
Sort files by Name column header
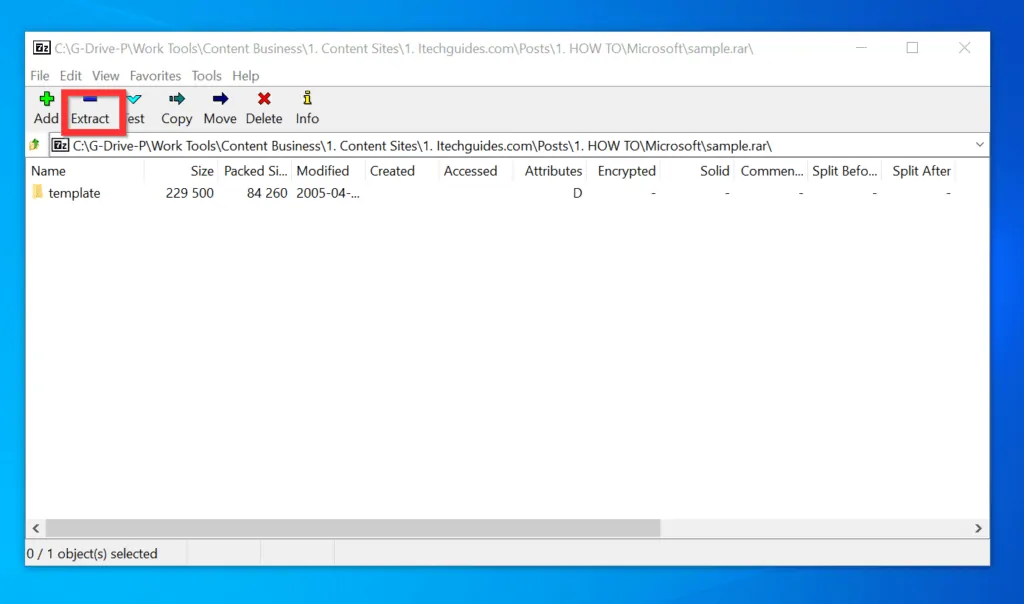[85, 171]
